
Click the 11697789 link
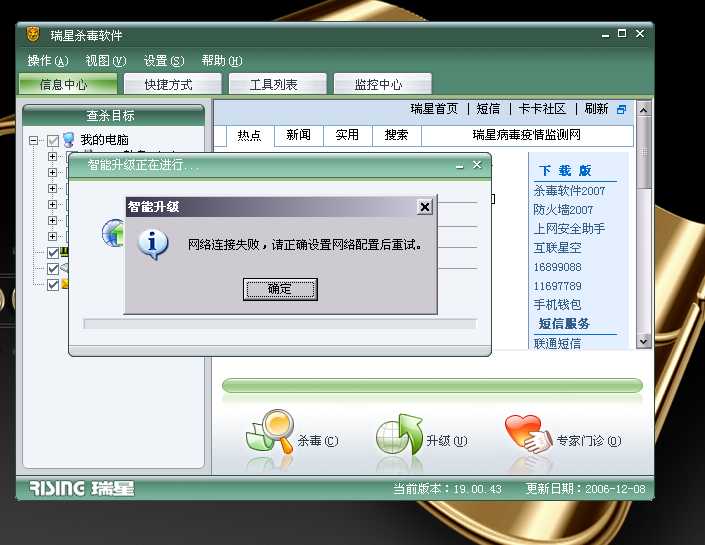[558, 286]
